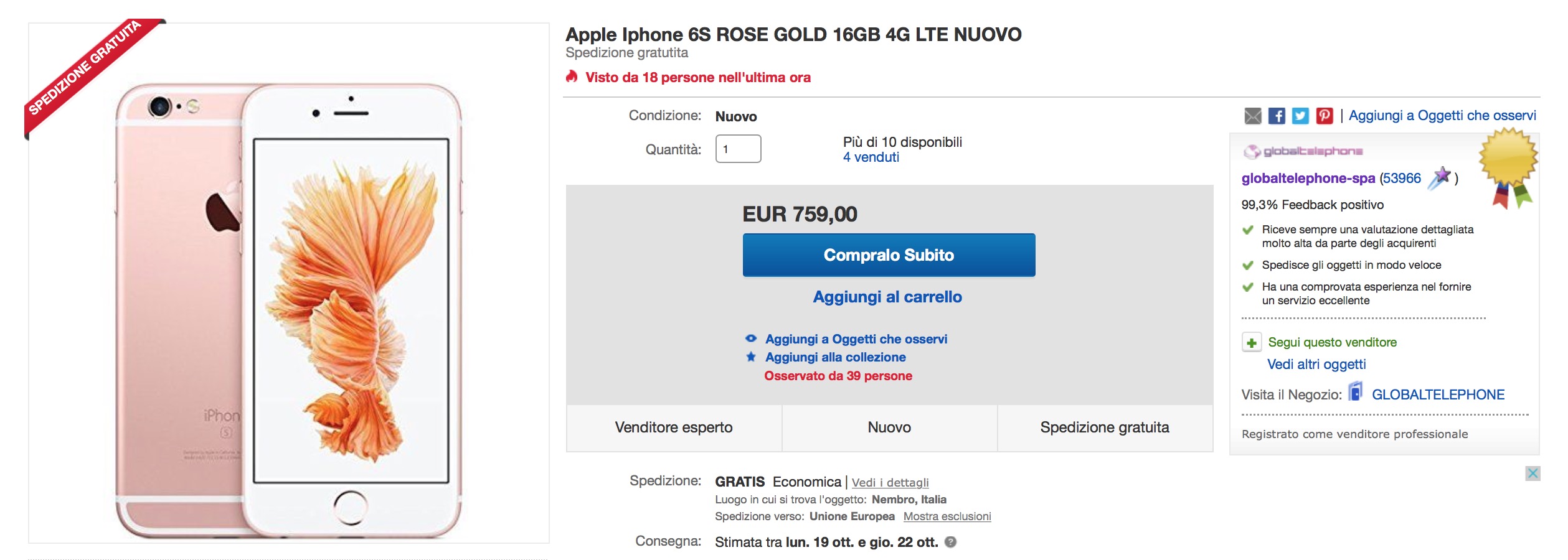
Task: Click the seller feedback star icon
Action: pyautogui.click(x=1439, y=178)
